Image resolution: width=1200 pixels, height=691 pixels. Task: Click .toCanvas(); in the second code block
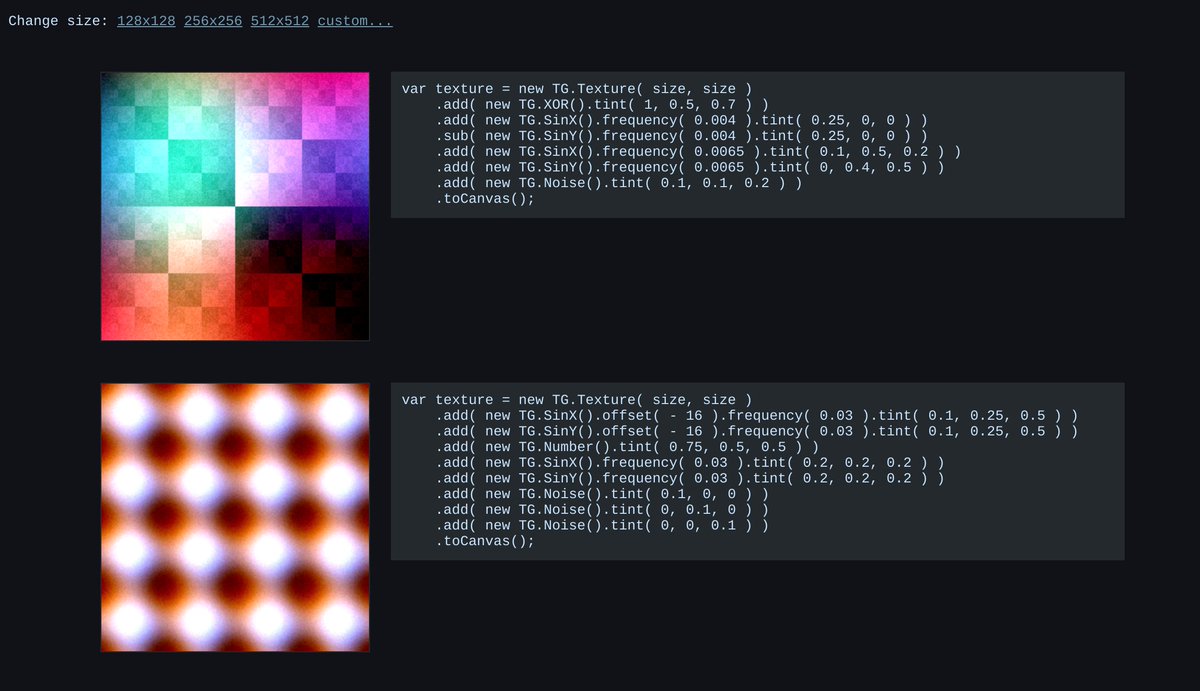click(x=485, y=541)
